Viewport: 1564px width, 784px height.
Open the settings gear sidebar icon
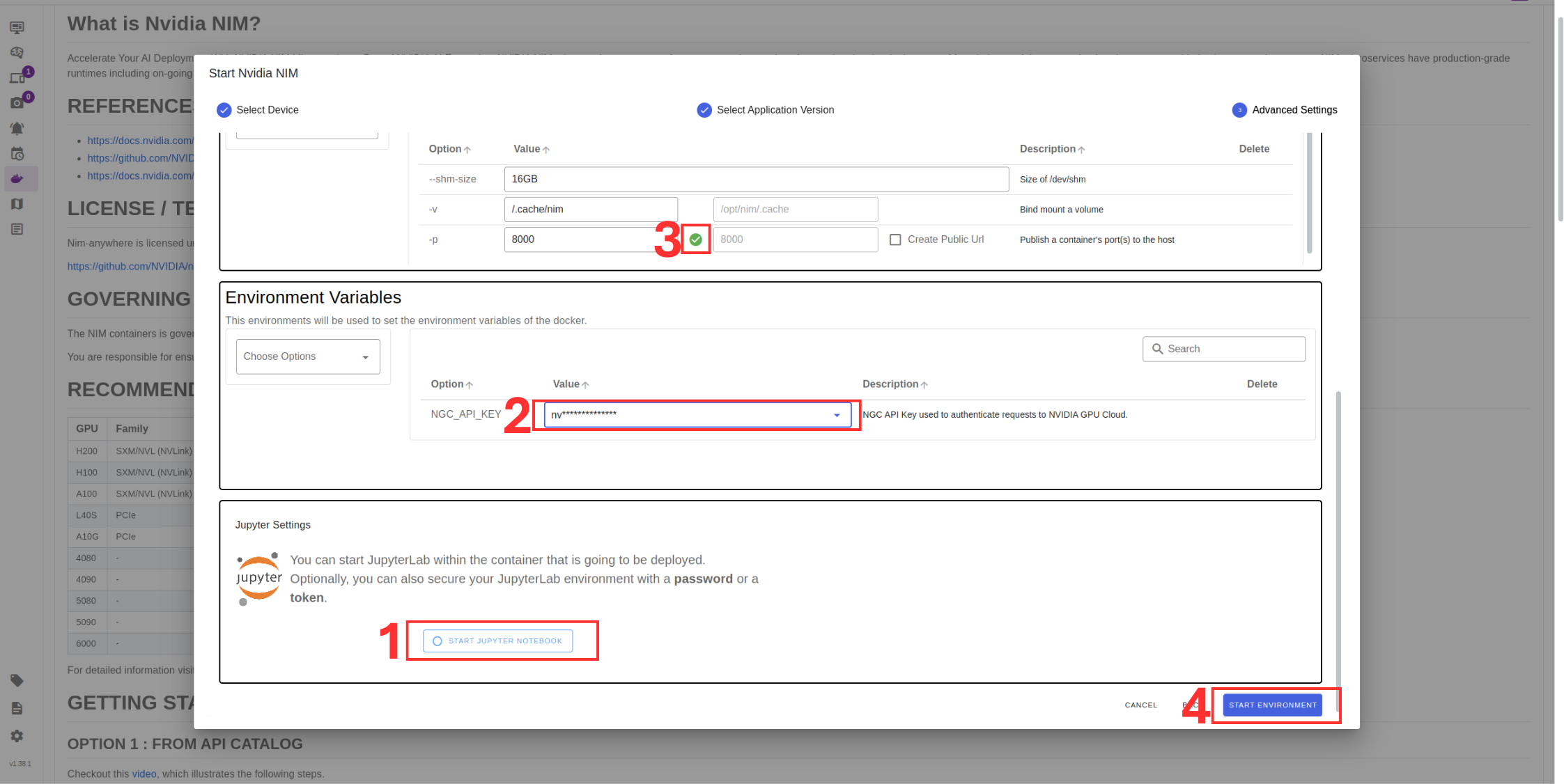[17, 736]
